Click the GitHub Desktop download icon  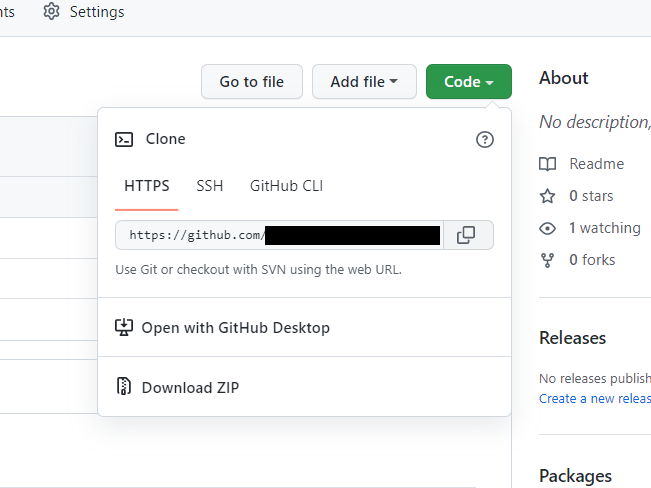pyautogui.click(x=124, y=327)
